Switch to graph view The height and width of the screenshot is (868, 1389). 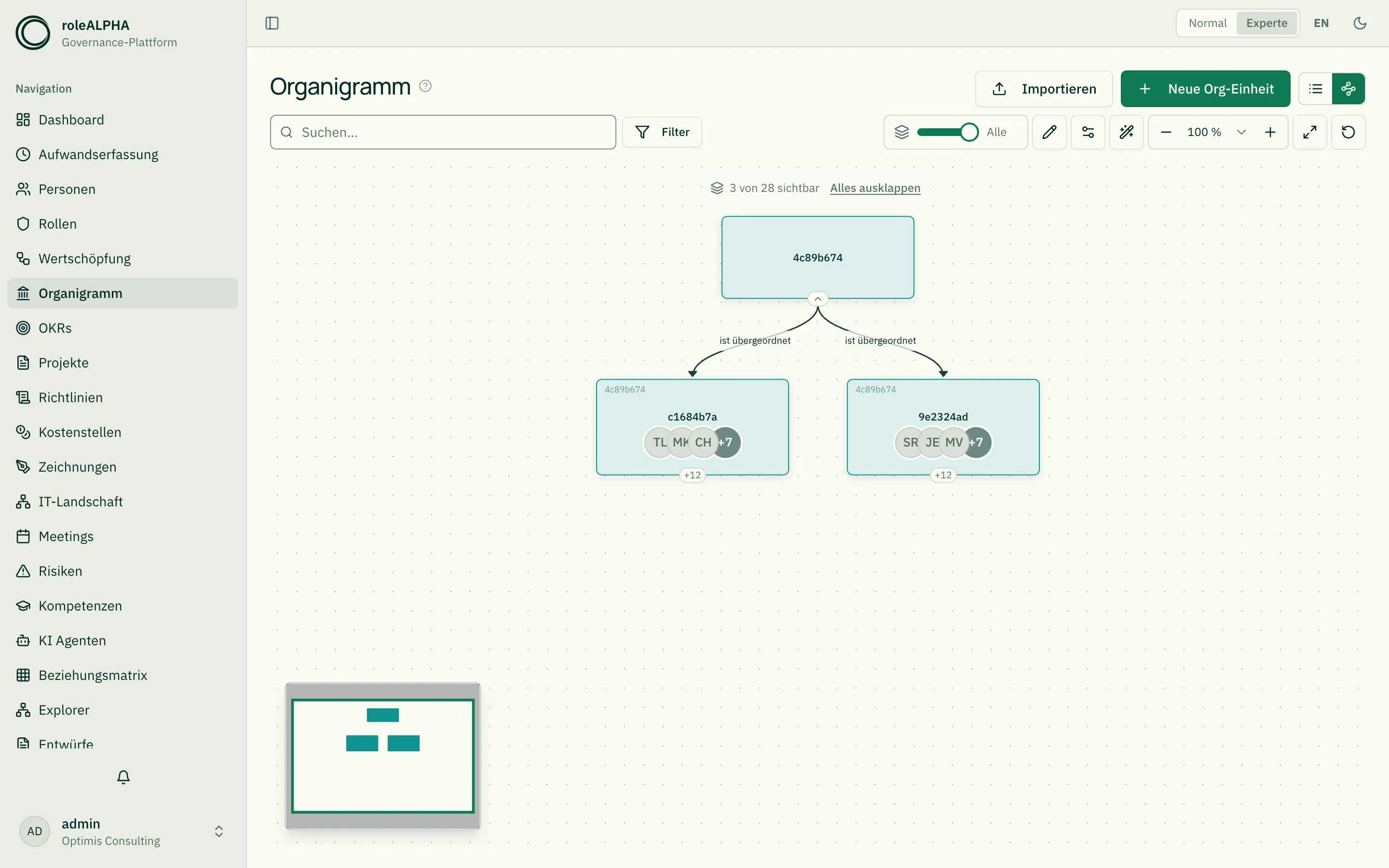click(1348, 89)
